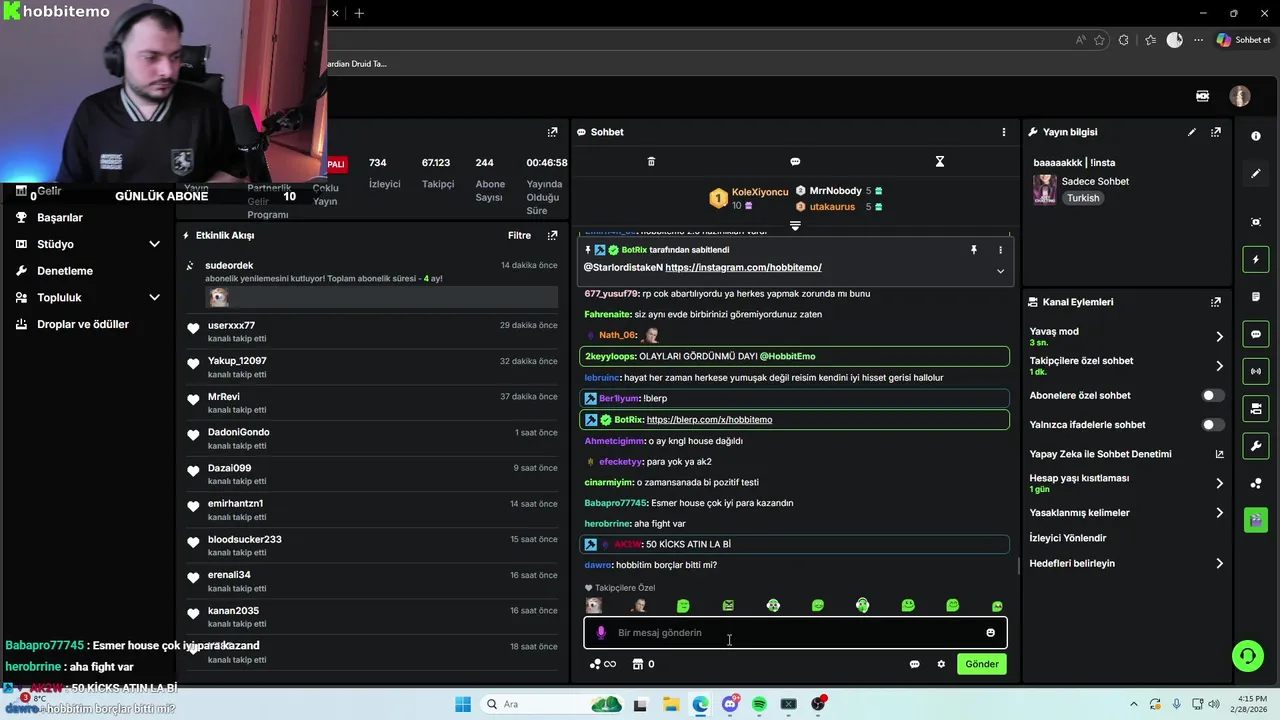Screen dimensions: 1280x720
Task: Toggle Yalnızca ifadelerle sohbet switch
Action: coord(1212,425)
